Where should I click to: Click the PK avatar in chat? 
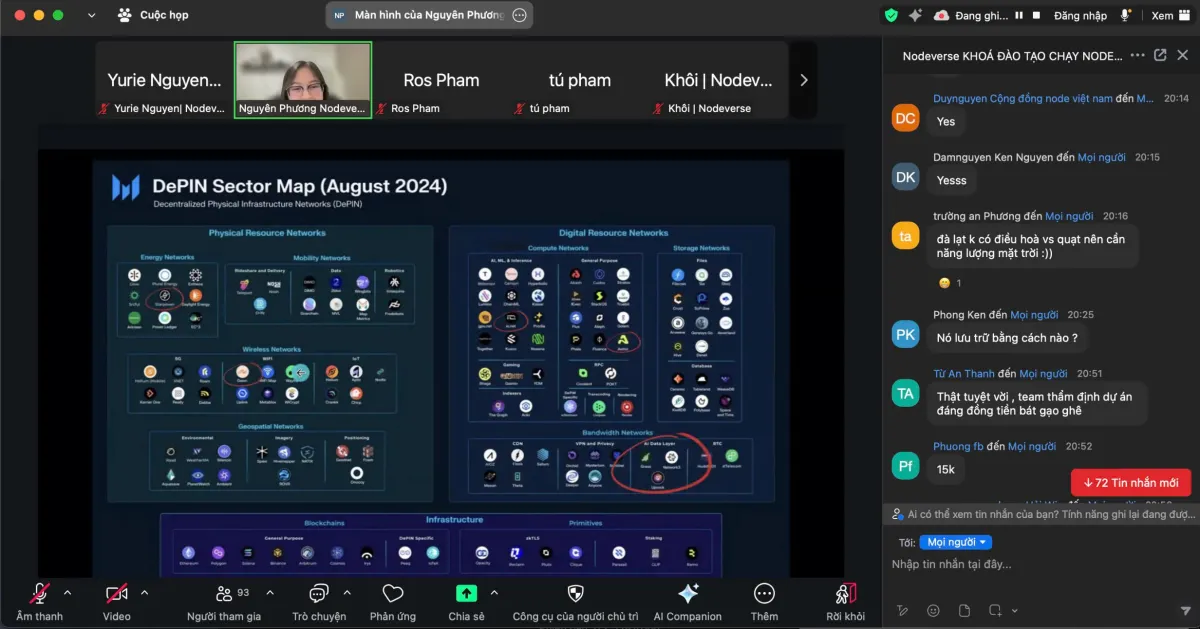click(x=905, y=335)
